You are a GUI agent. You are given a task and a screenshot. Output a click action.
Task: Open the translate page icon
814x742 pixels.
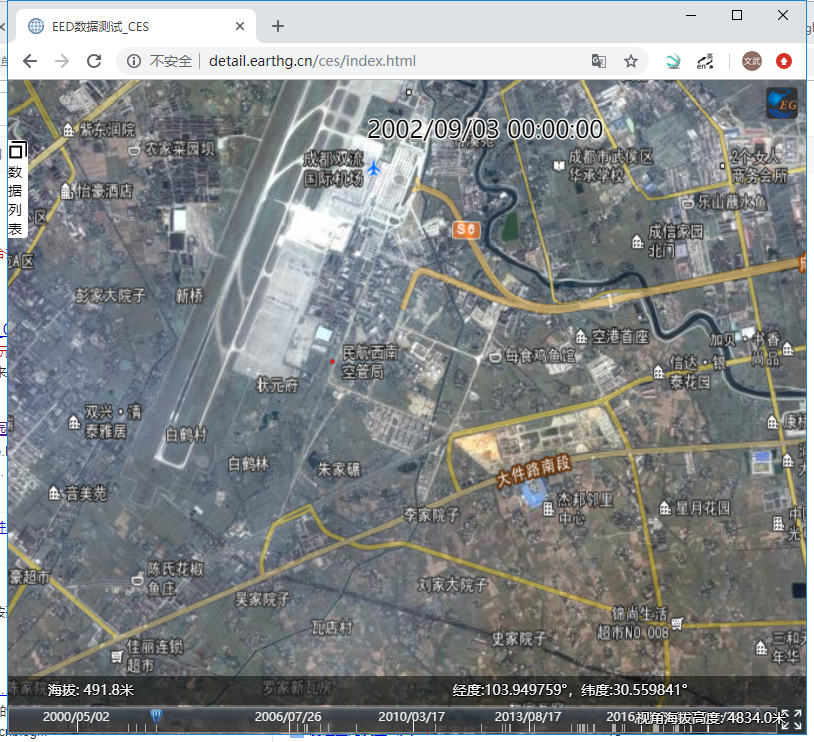point(598,61)
